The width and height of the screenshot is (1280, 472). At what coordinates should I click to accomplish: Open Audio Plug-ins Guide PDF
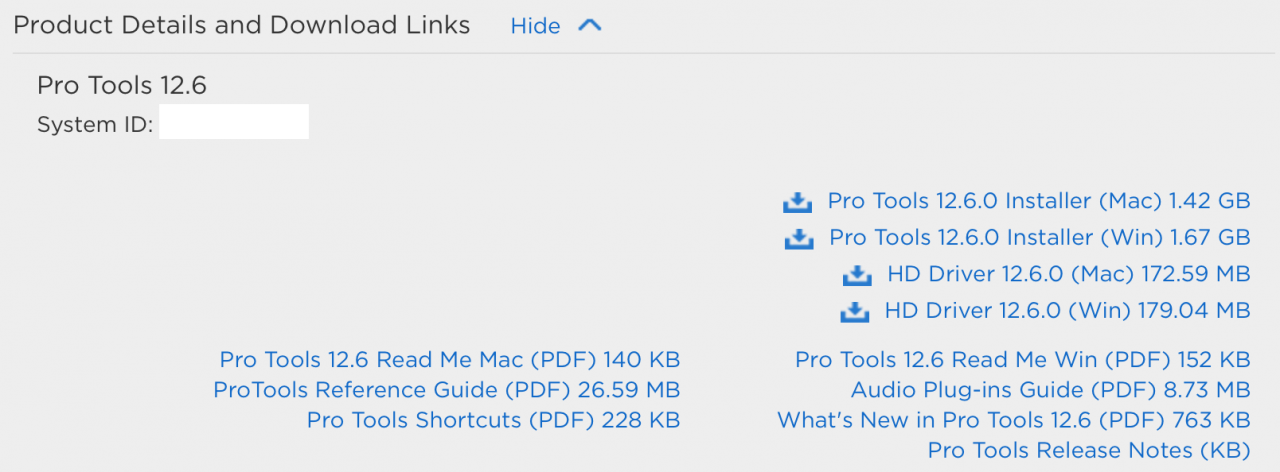pyautogui.click(x=1051, y=390)
